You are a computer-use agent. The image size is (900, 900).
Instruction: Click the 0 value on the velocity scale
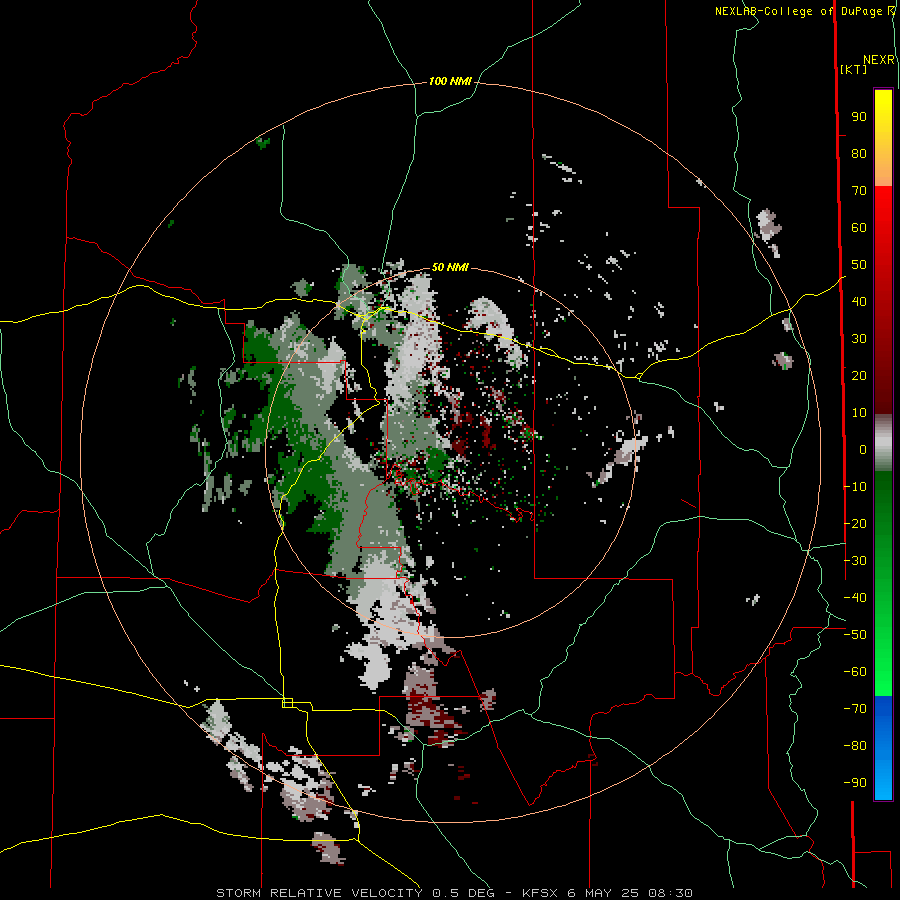863,449
